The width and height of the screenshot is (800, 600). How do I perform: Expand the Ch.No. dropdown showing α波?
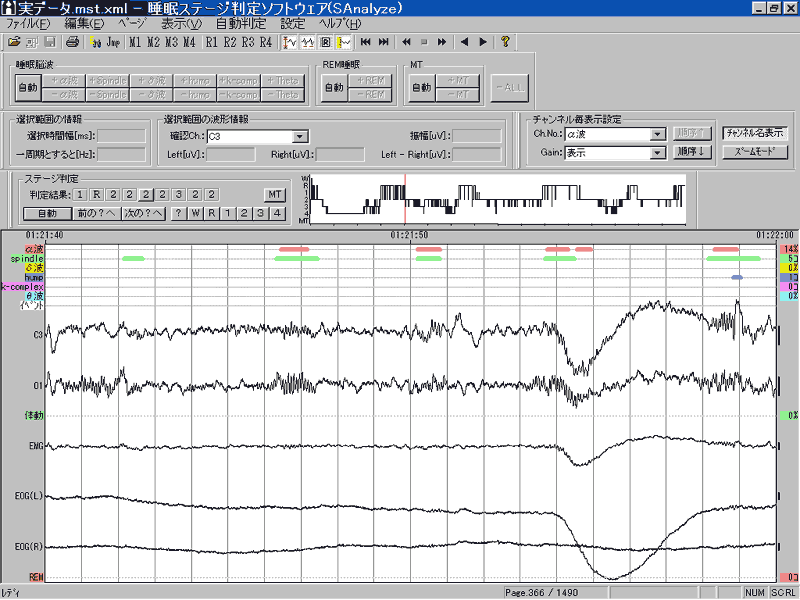658,134
